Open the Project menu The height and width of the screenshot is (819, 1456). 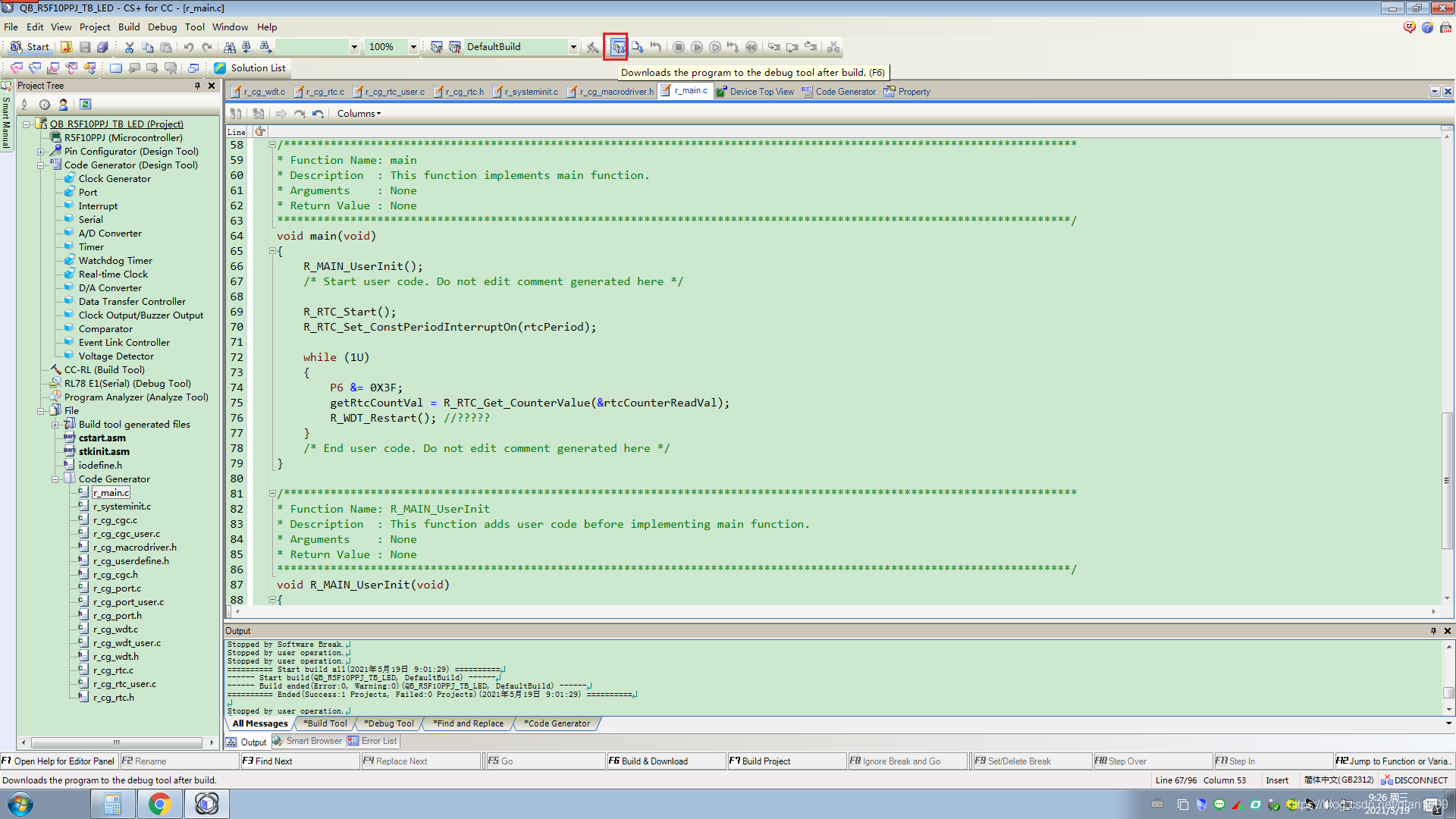click(x=95, y=27)
